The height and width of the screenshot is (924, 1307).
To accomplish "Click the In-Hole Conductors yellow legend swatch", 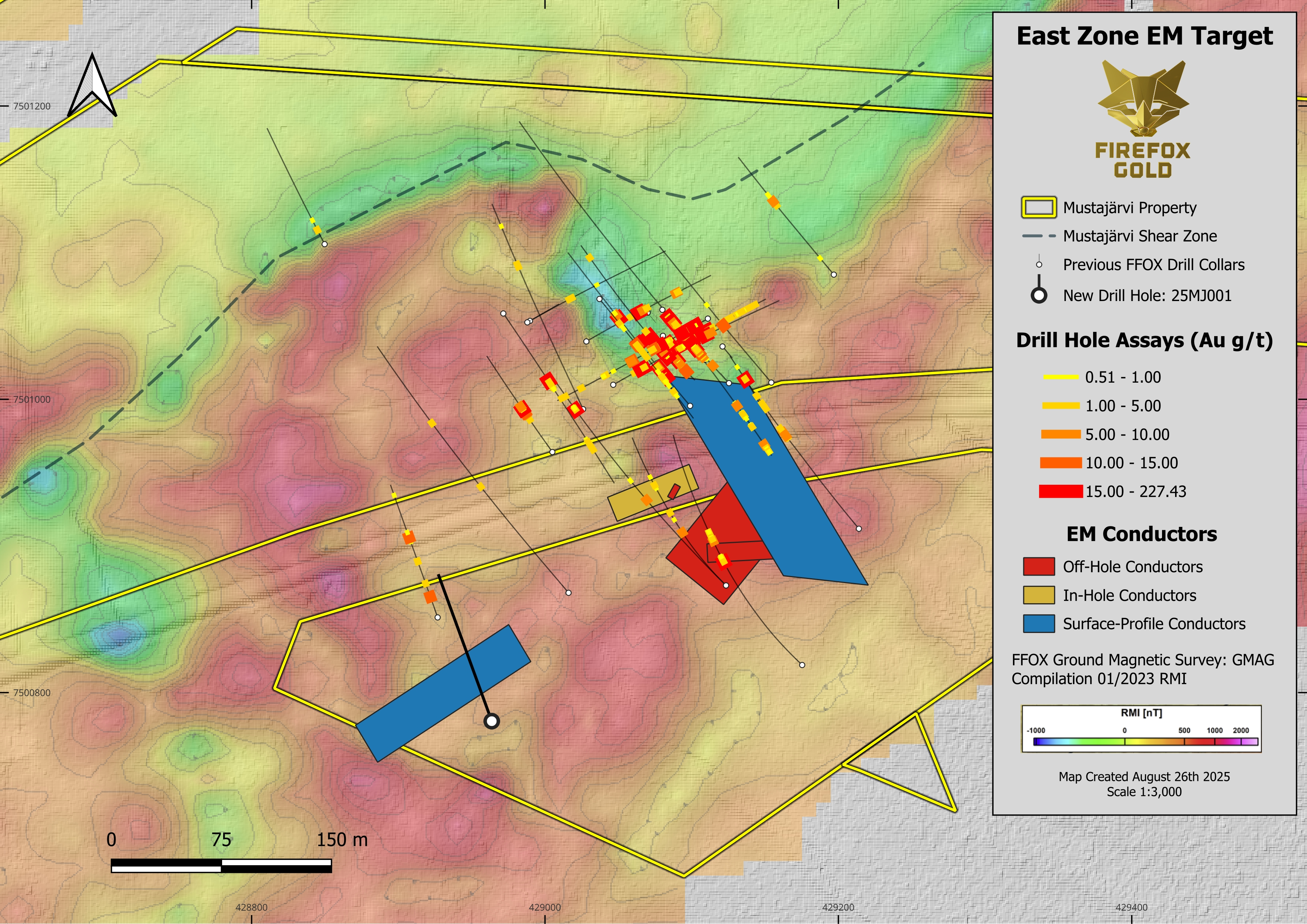I will click(1038, 595).
